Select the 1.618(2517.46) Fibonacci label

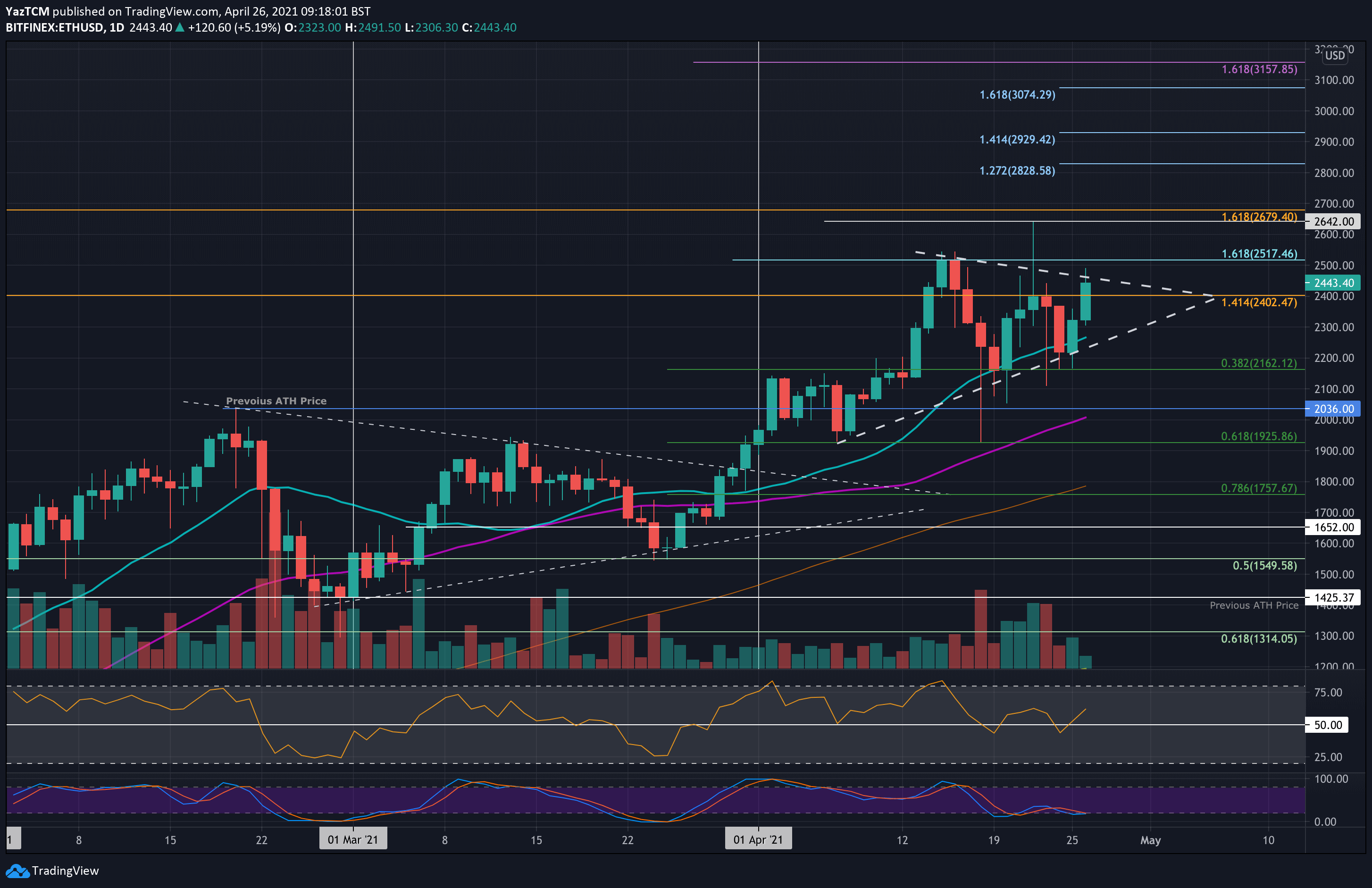pyautogui.click(x=1259, y=254)
